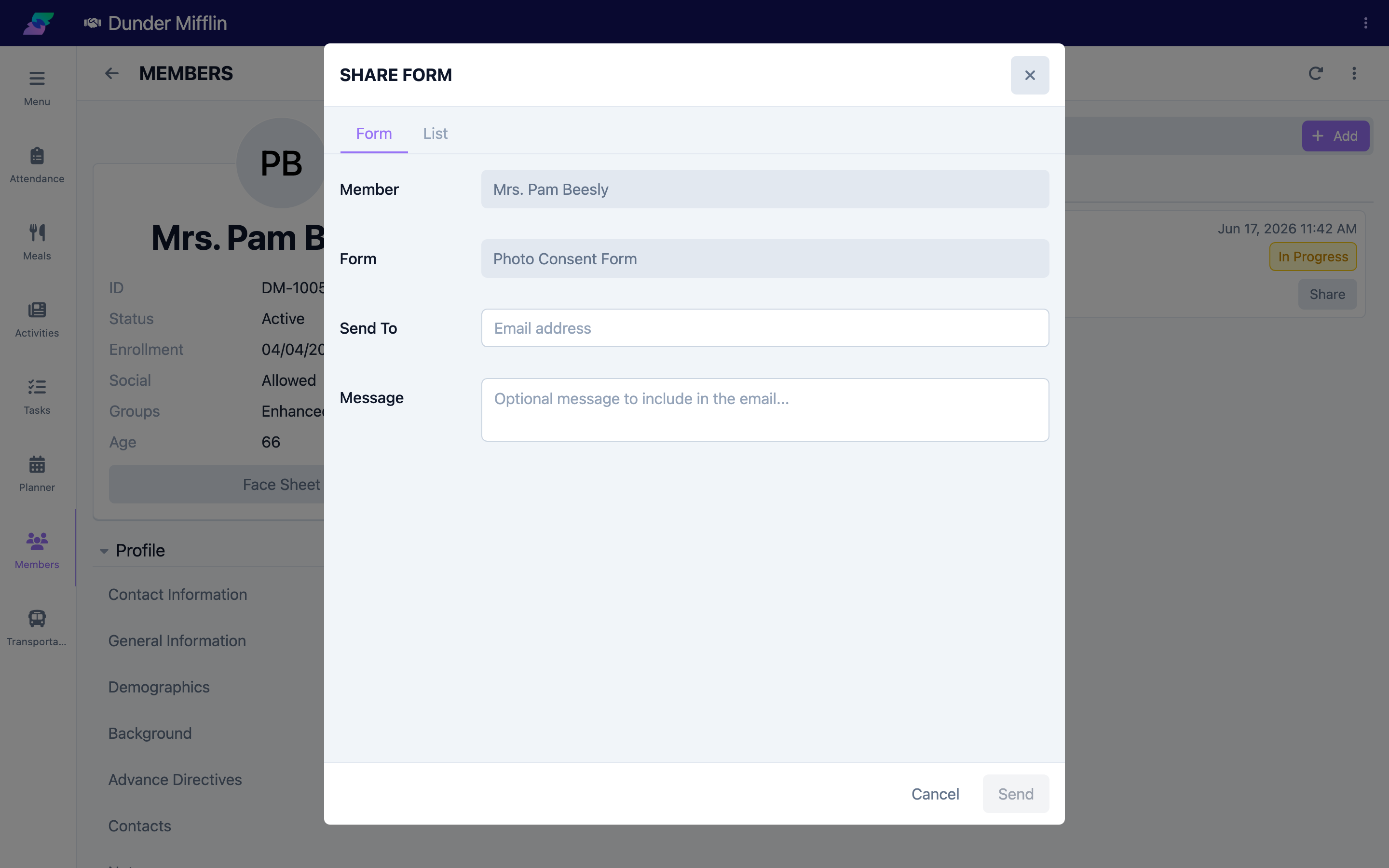Image resolution: width=1389 pixels, height=868 pixels.
Task: Open the Members page three-dot menu
Action: tap(1354, 73)
